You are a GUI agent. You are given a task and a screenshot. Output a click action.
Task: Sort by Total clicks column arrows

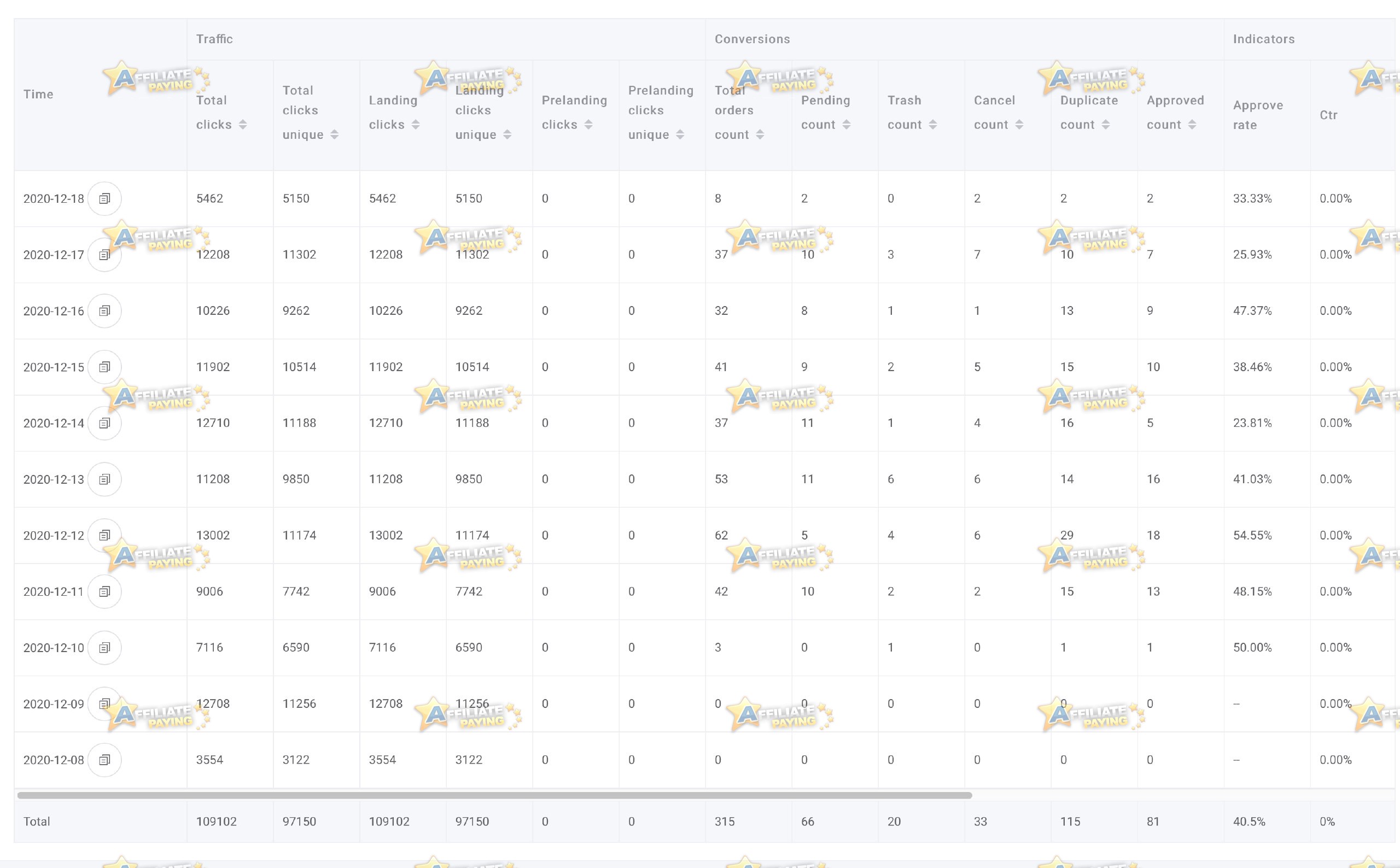[x=243, y=125]
